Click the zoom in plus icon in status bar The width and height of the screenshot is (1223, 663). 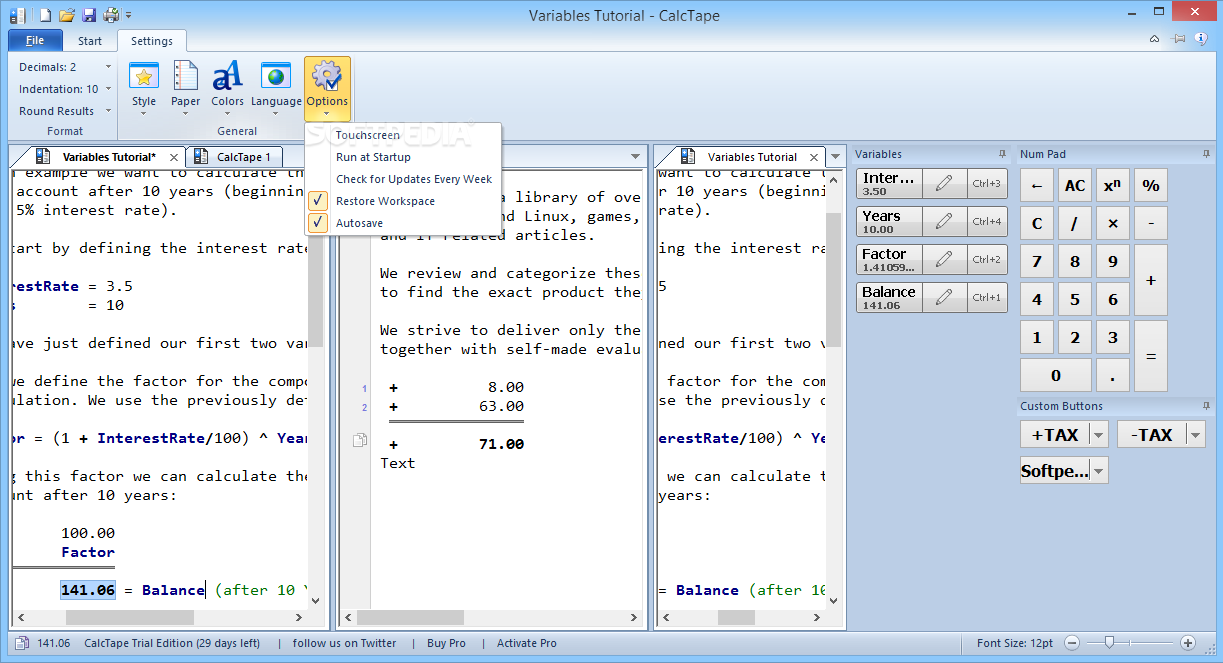pos(1188,643)
